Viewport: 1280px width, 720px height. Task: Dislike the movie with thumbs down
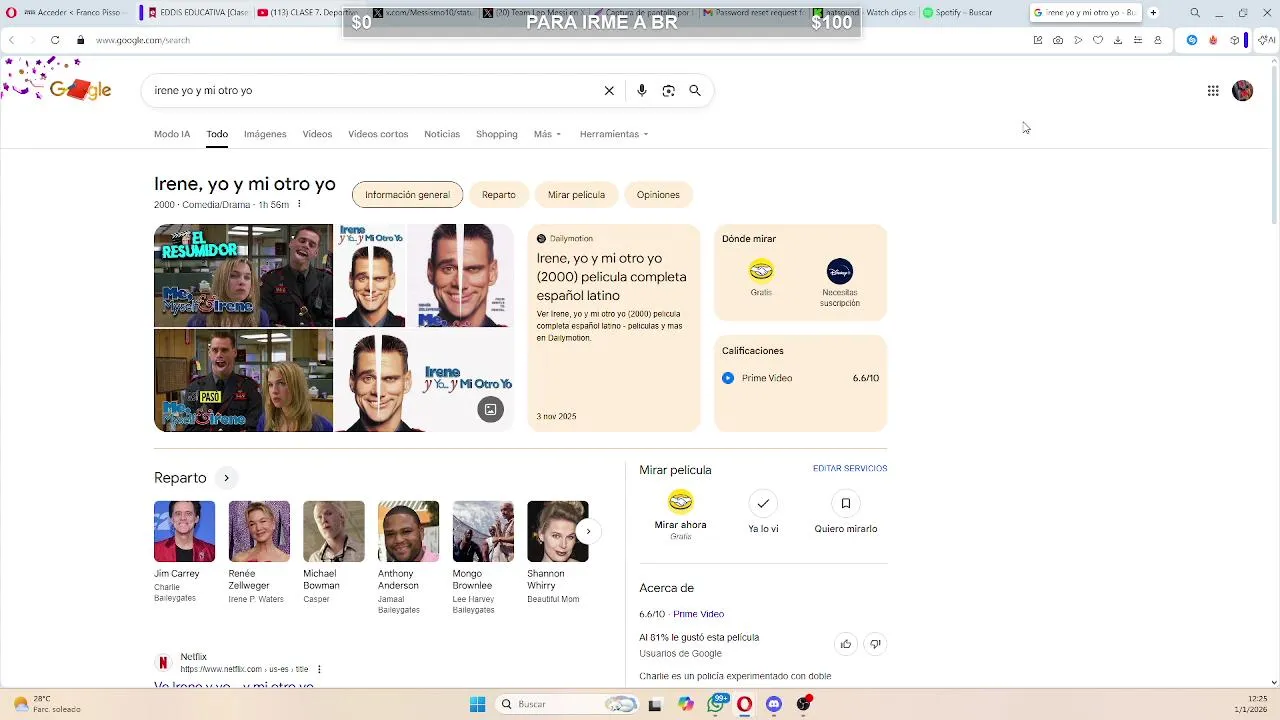pyautogui.click(x=875, y=644)
